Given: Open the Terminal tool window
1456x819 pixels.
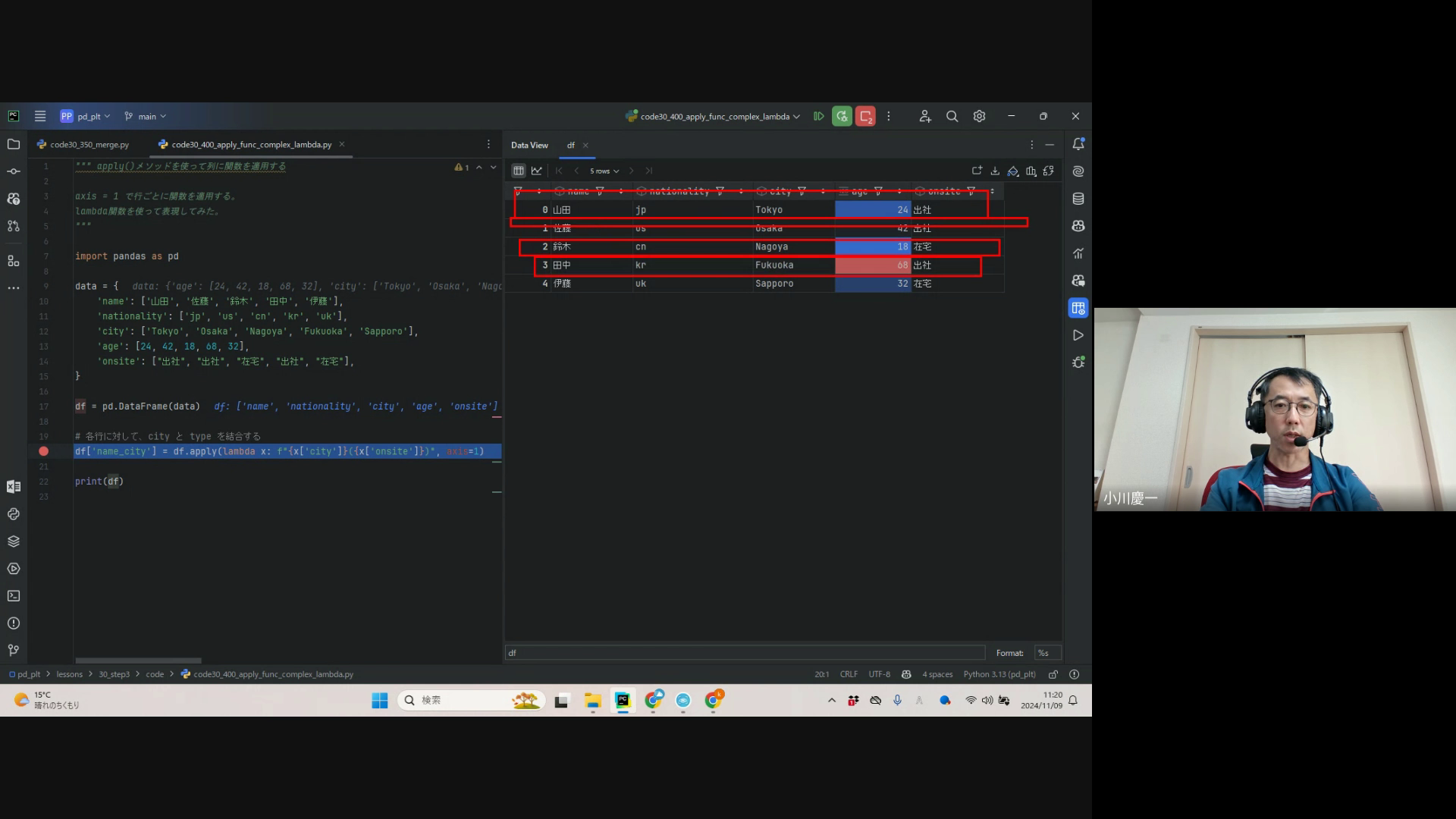Looking at the screenshot, I should (x=14, y=596).
